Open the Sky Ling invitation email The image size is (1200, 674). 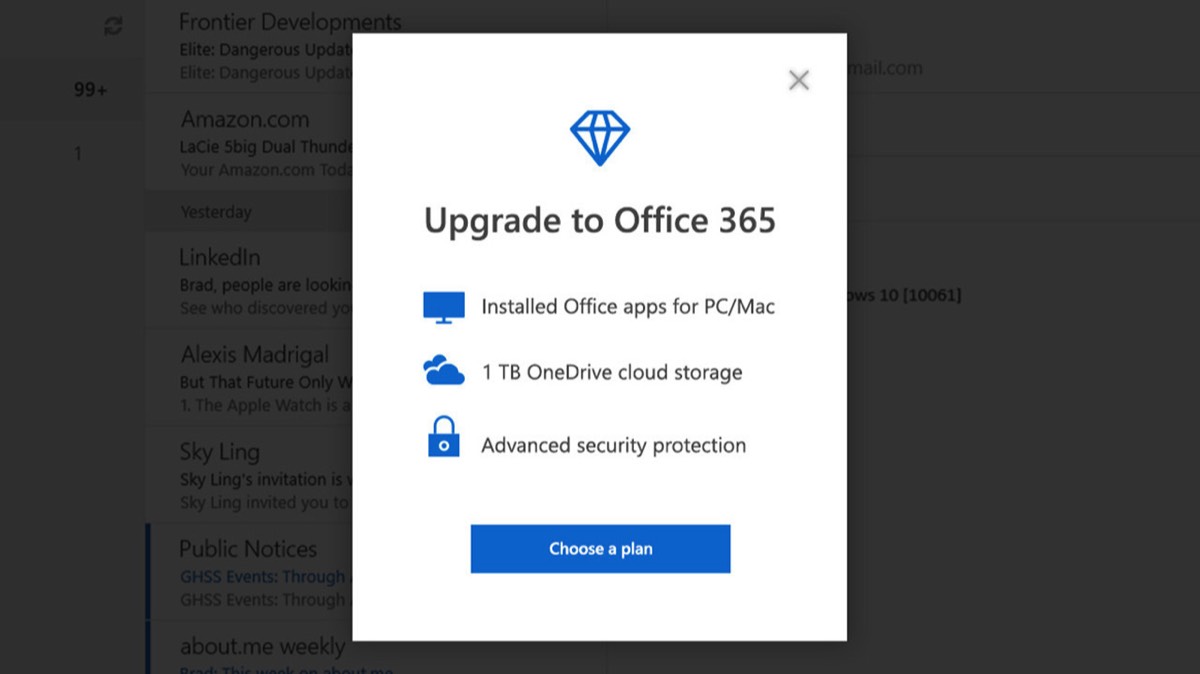tap(249, 475)
